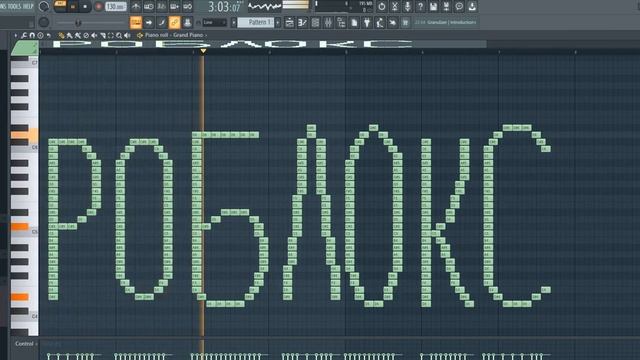Click the 130 tempo field
The image size is (640, 360).
pyautogui.click(x=116, y=7)
